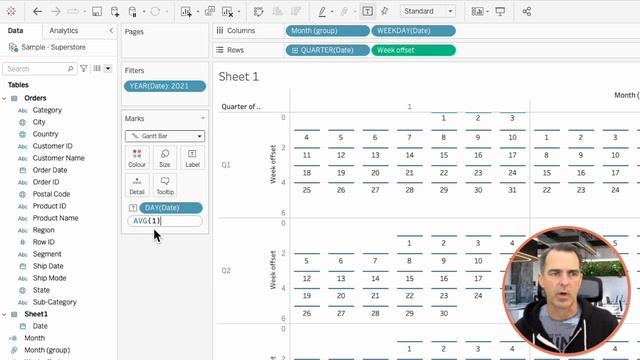Expand the QUARTER(Date) pill plus icon

click(x=294, y=50)
